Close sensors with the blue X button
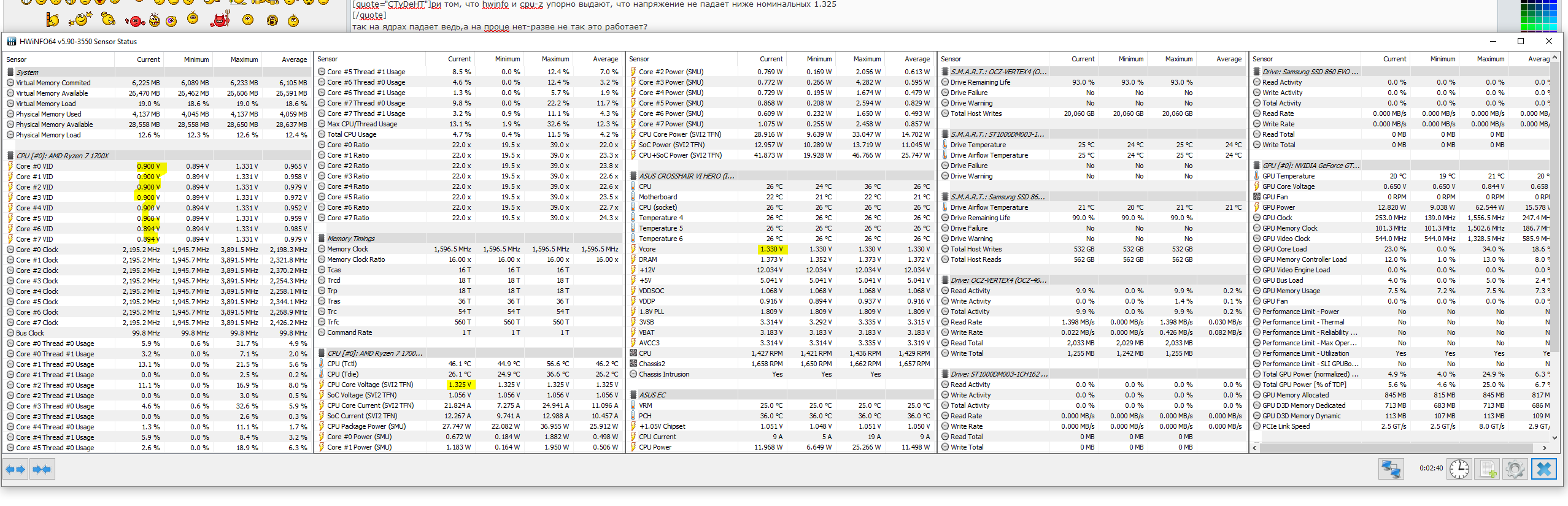1568x506 pixels. [x=1544, y=469]
